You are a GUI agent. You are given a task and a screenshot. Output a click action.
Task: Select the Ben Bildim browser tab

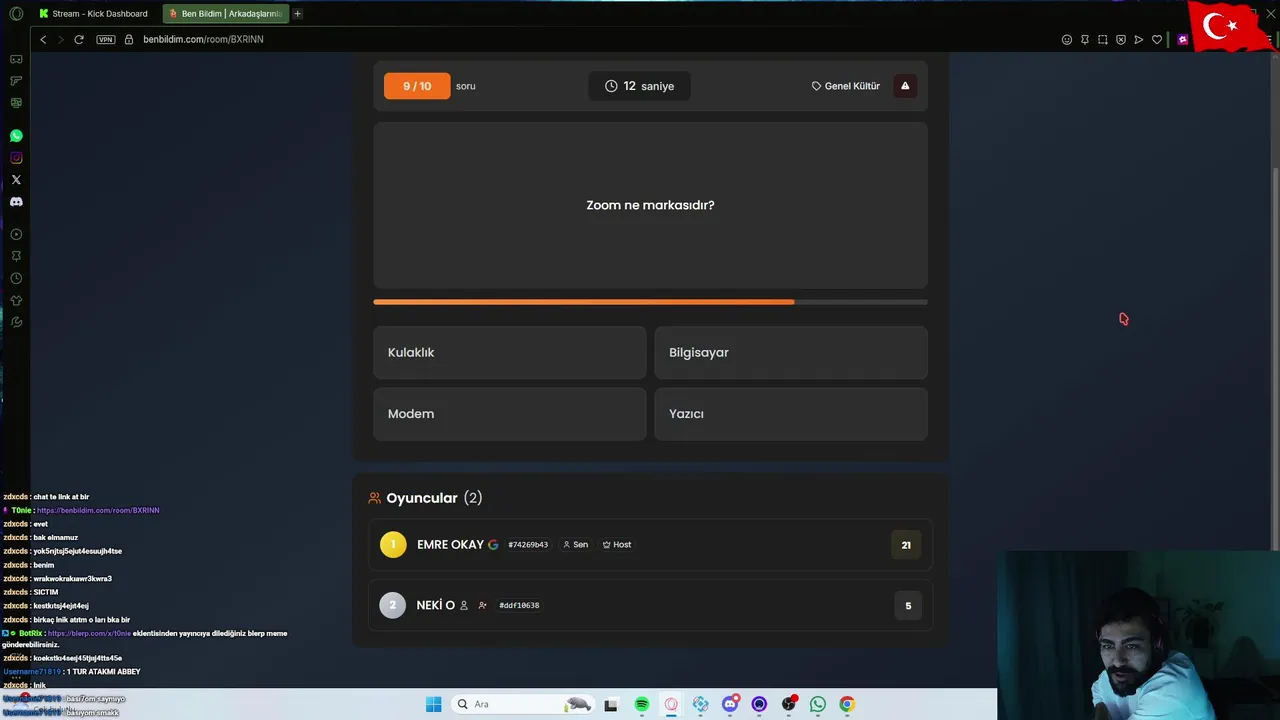(226, 13)
